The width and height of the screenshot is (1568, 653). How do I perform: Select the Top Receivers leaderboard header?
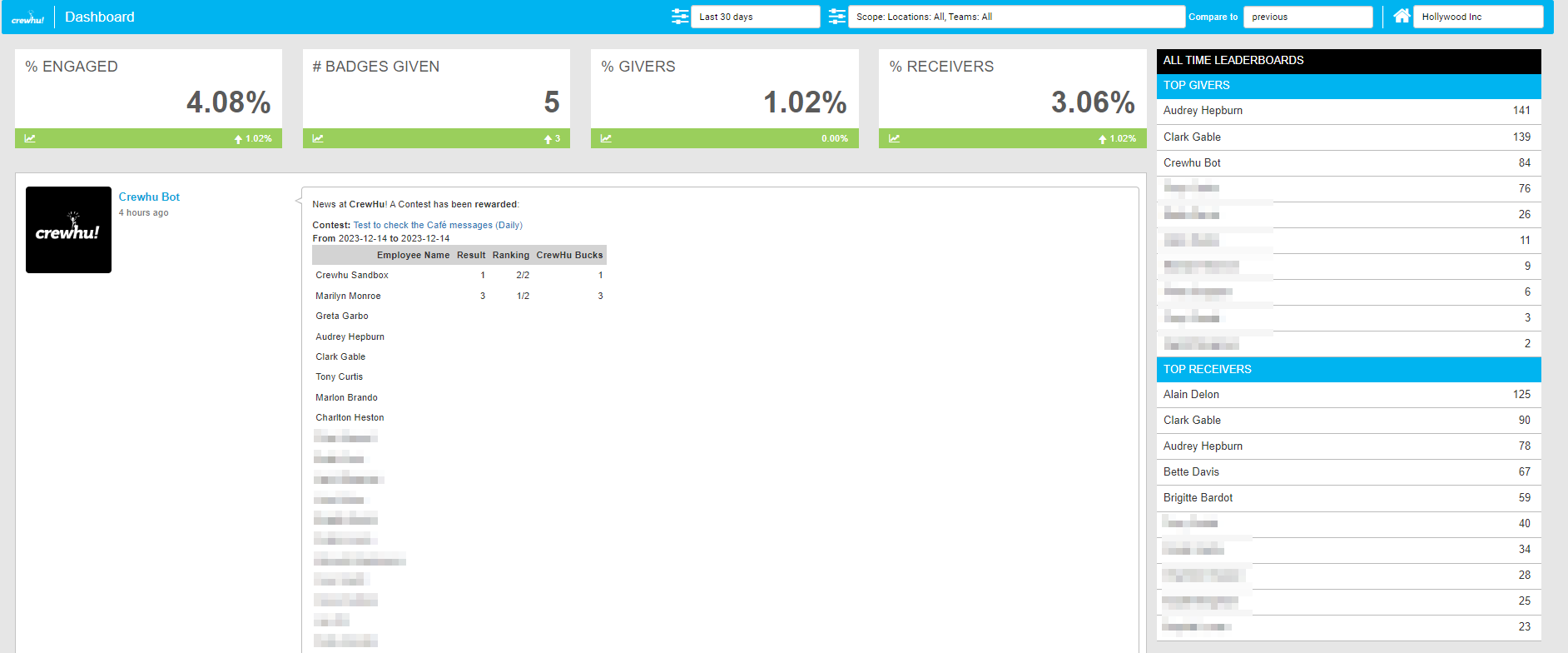[1348, 369]
